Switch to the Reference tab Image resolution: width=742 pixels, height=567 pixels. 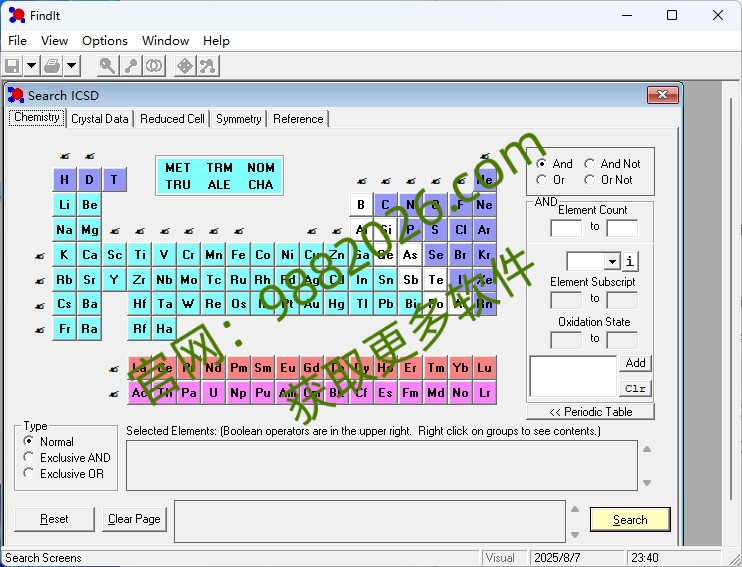(x=298, y=119)
